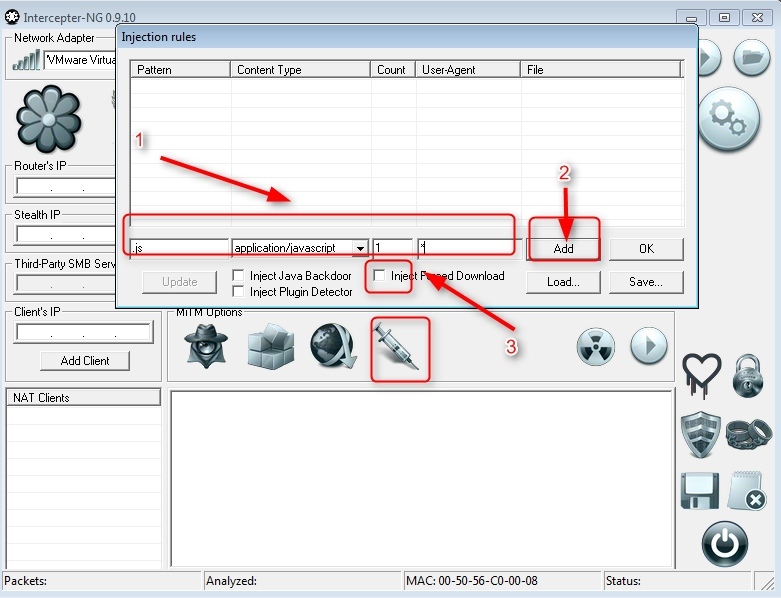This screenshot has width=781, height=598.
Task: Click the syringe injection icon
Action: (400, 348)
